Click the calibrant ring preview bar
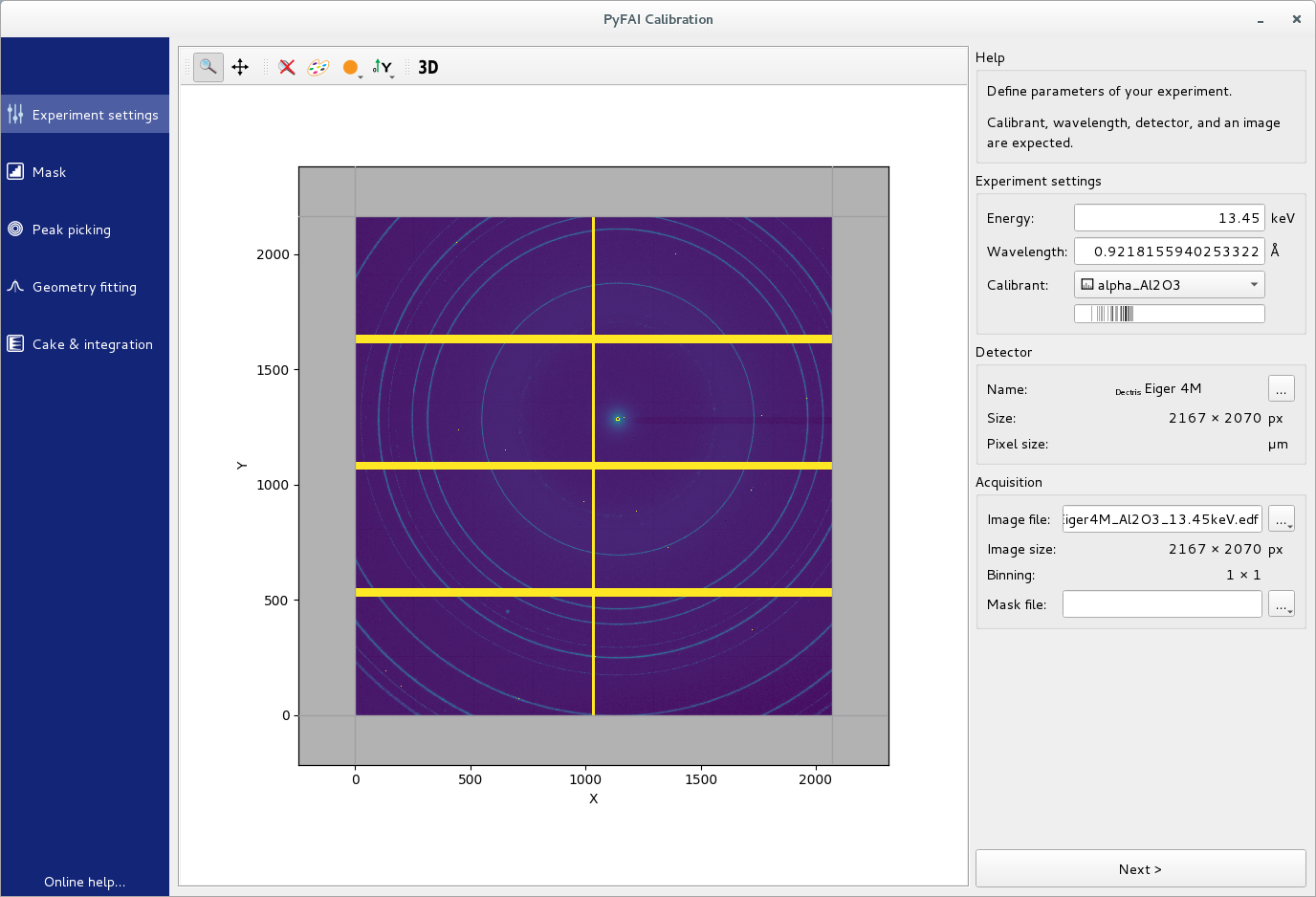The image size is (1316, 897). 1169,314
